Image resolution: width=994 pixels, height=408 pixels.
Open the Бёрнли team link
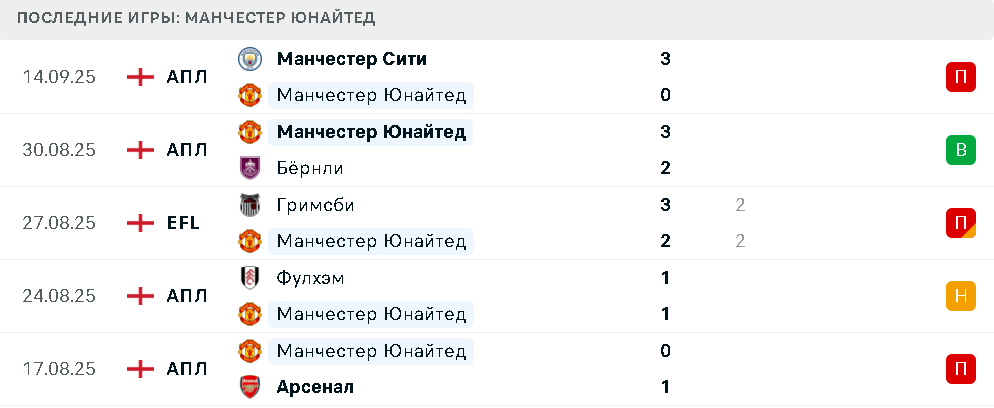[x=311, y=169]
